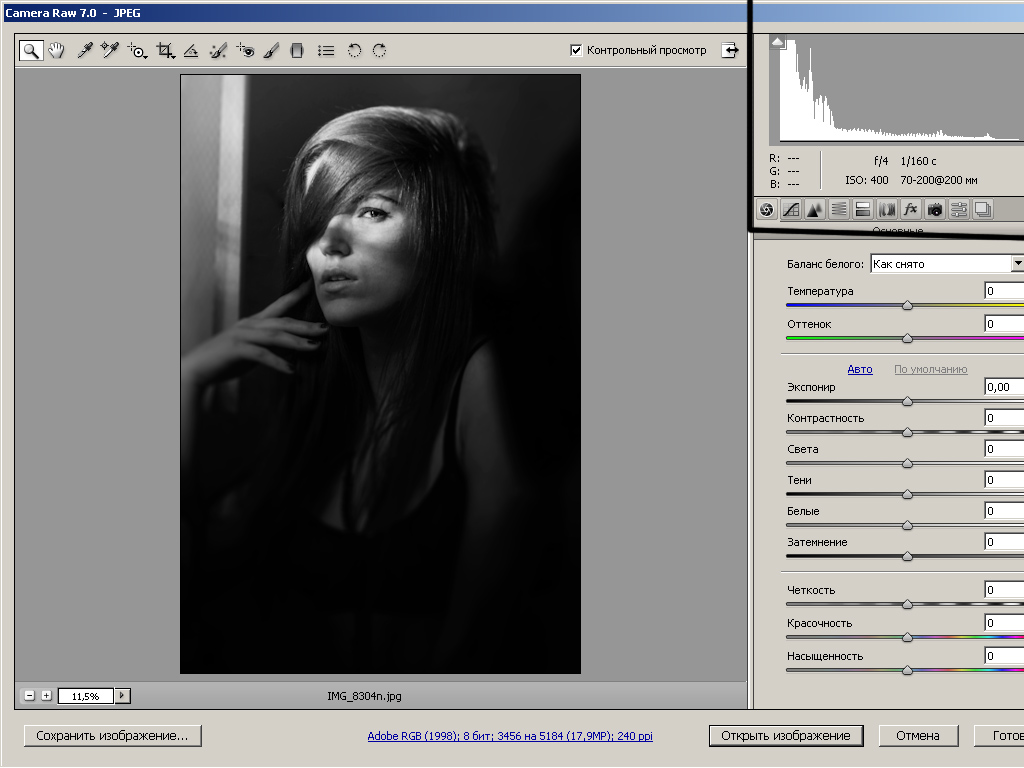Switch to the Tone Curve tab

click(791, 209)
